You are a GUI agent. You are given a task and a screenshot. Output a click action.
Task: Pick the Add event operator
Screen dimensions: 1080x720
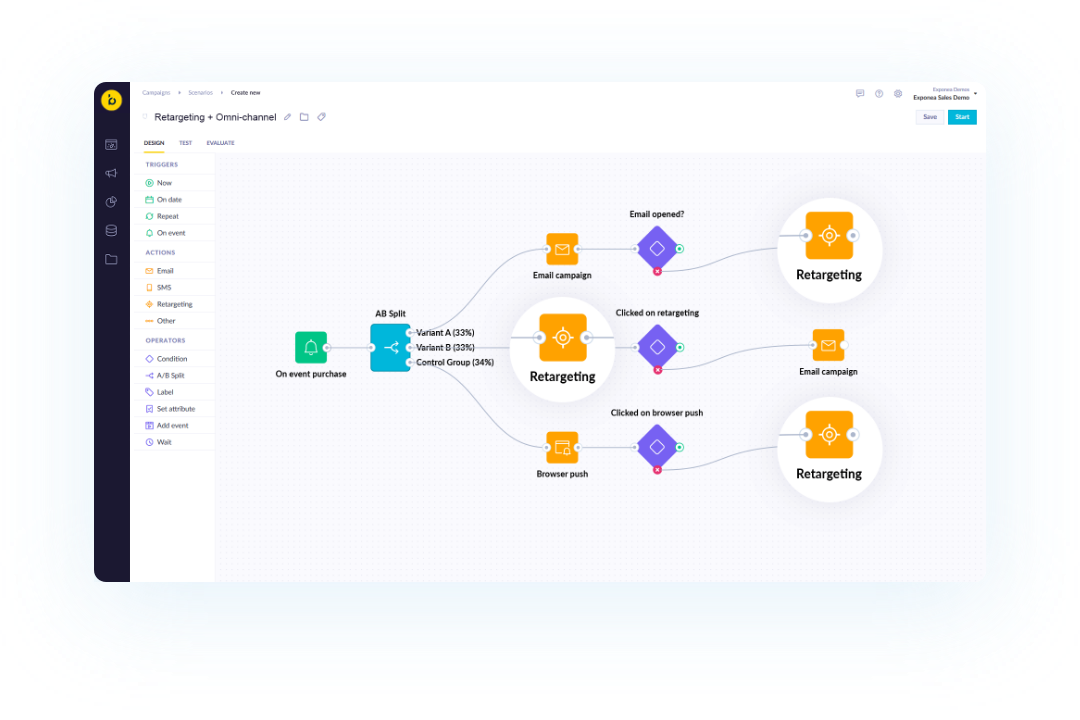pos(173,426)
